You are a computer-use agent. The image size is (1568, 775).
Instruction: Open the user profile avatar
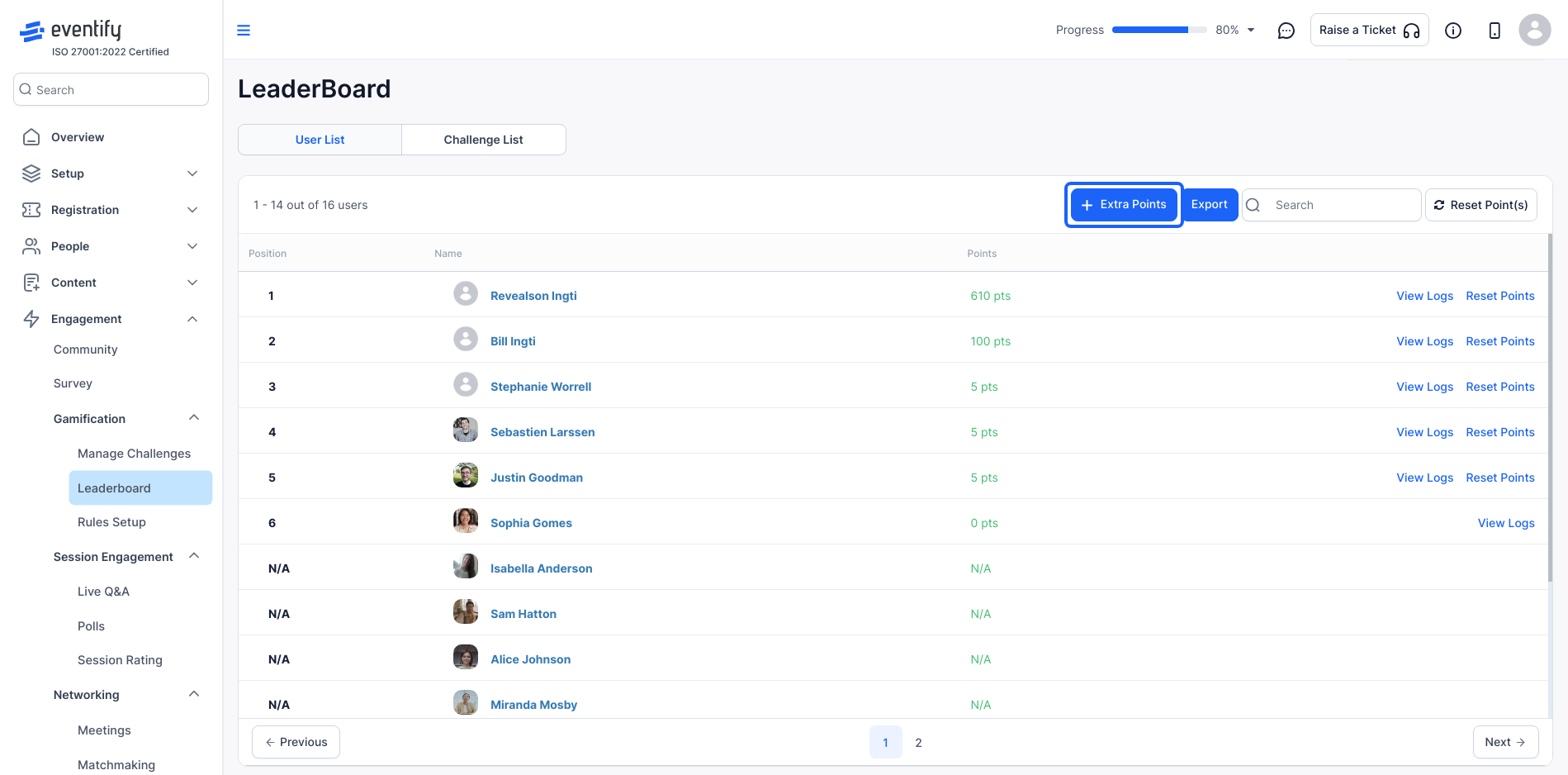[1534, 30]
